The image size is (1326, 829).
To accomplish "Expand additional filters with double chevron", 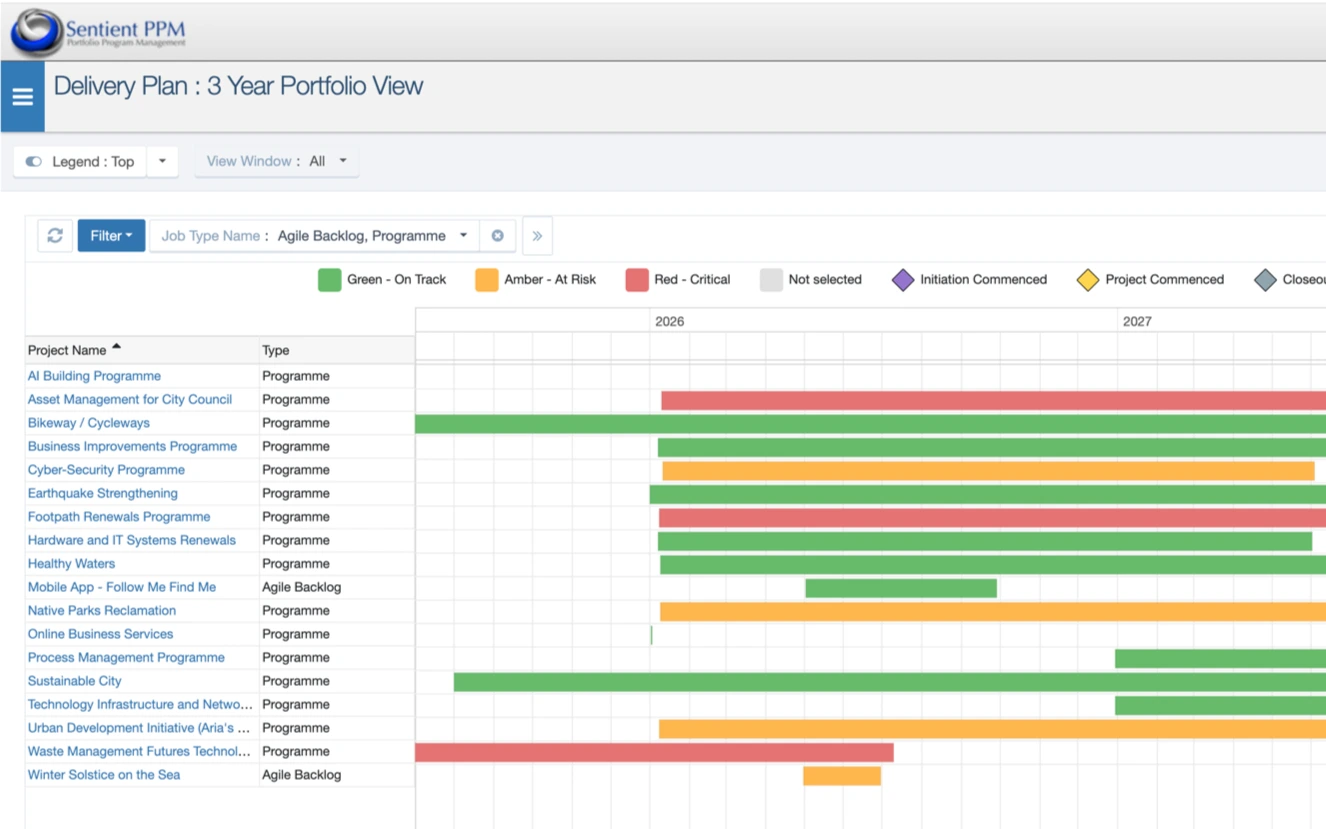I will [x=537, y=236].
